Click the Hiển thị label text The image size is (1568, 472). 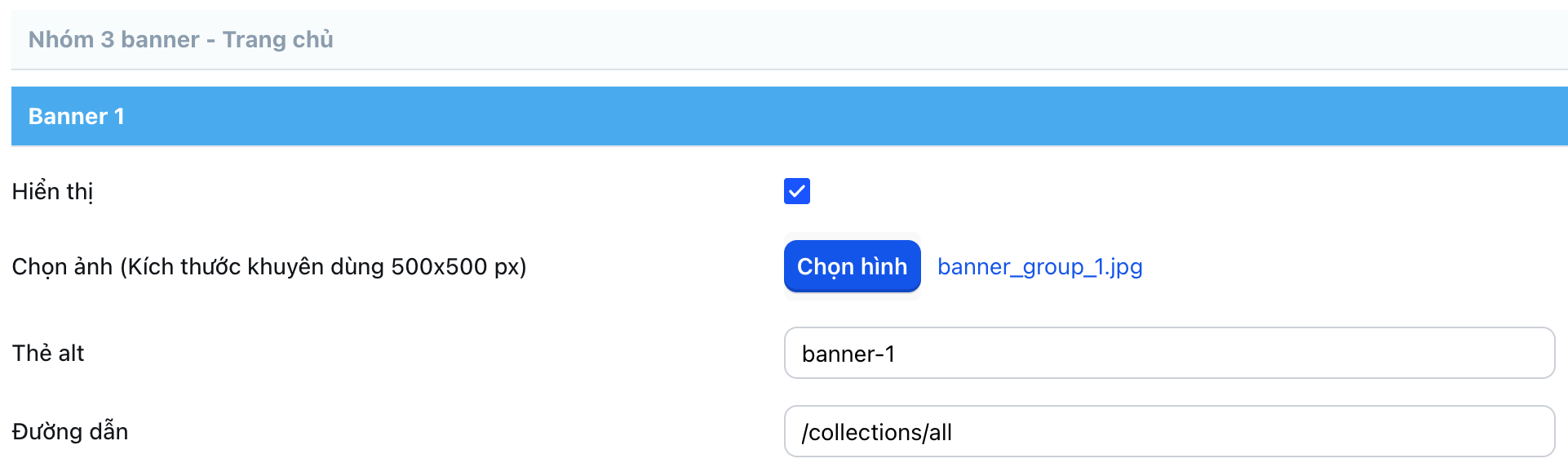click(52, 191)
